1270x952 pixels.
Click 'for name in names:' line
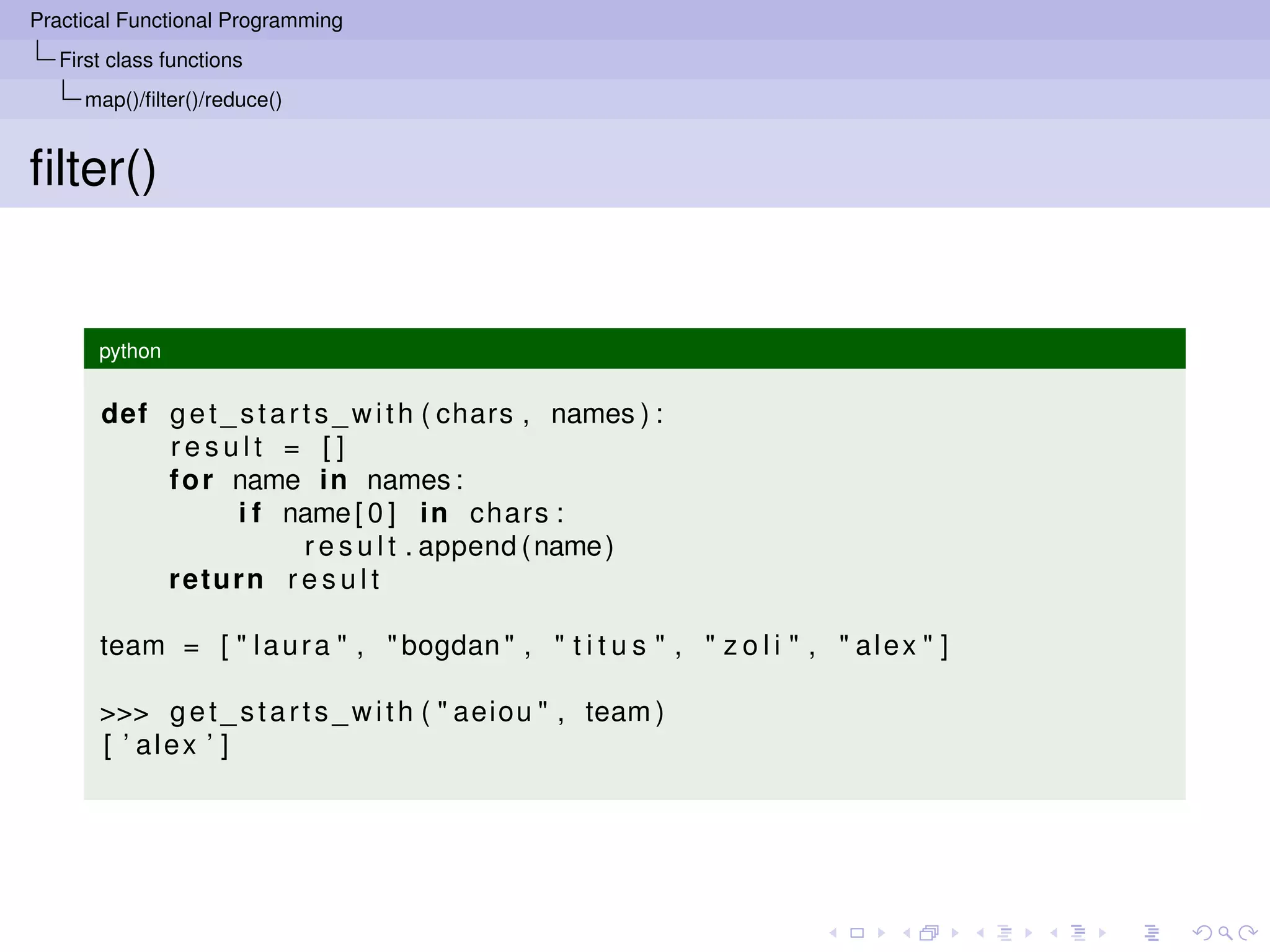coord(316,480)
